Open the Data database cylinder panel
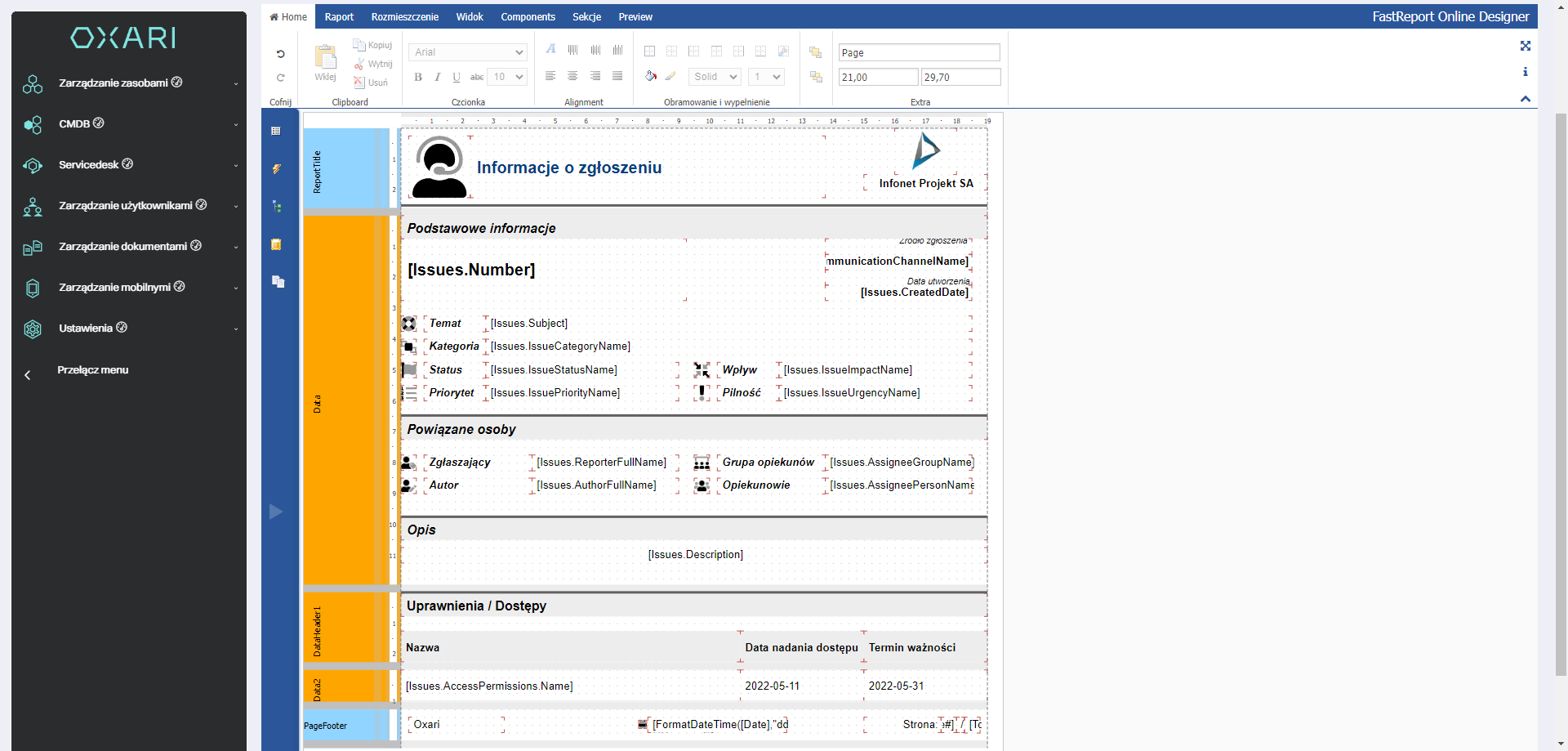Screen dimensions: 1568x751 pyautogui.click(x=277, y=244)
